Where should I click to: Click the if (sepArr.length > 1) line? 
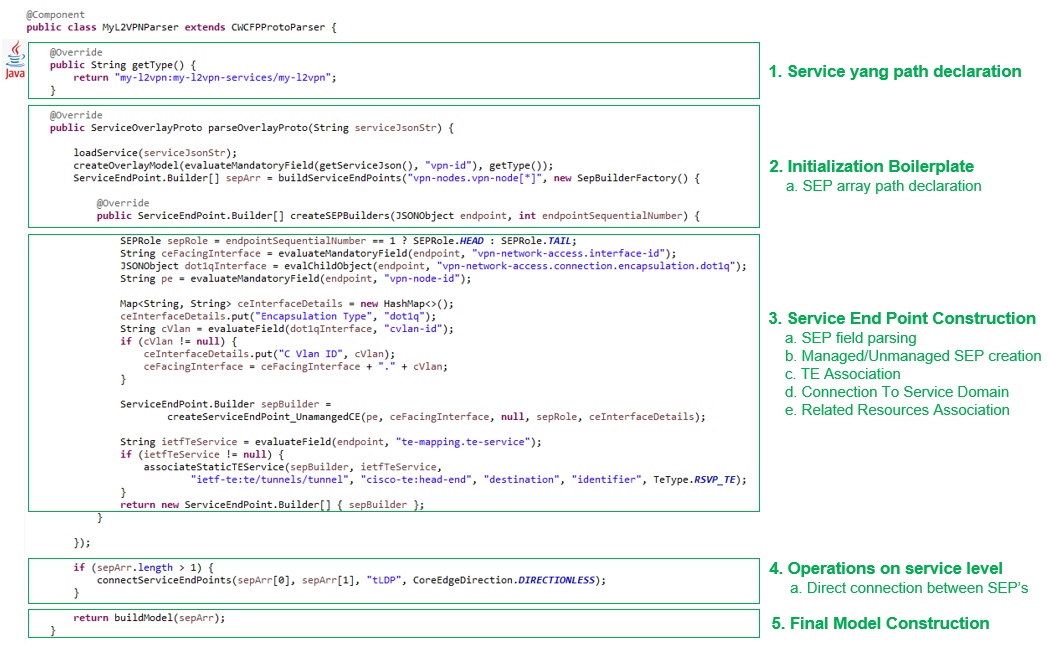click(143, 567)
